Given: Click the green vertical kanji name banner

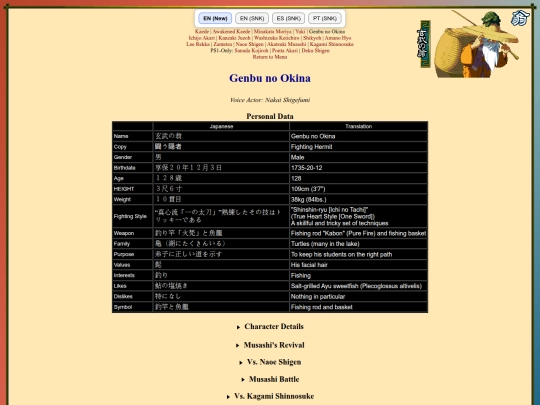Looking at the screenshot, I should [x=425, y=44].
